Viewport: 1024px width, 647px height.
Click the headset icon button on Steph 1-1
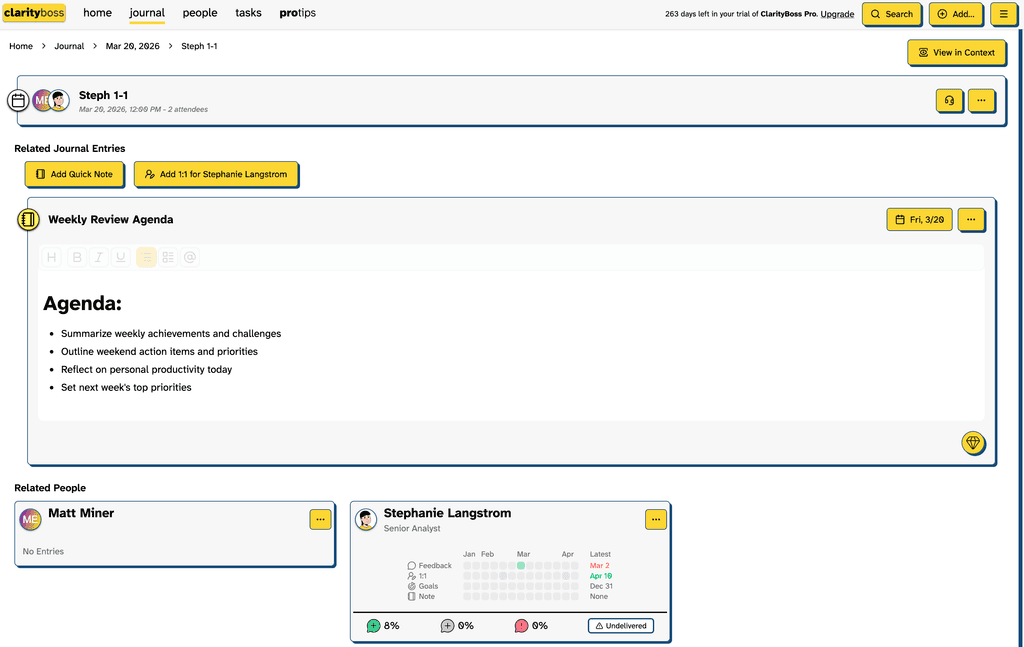[949, 100]
